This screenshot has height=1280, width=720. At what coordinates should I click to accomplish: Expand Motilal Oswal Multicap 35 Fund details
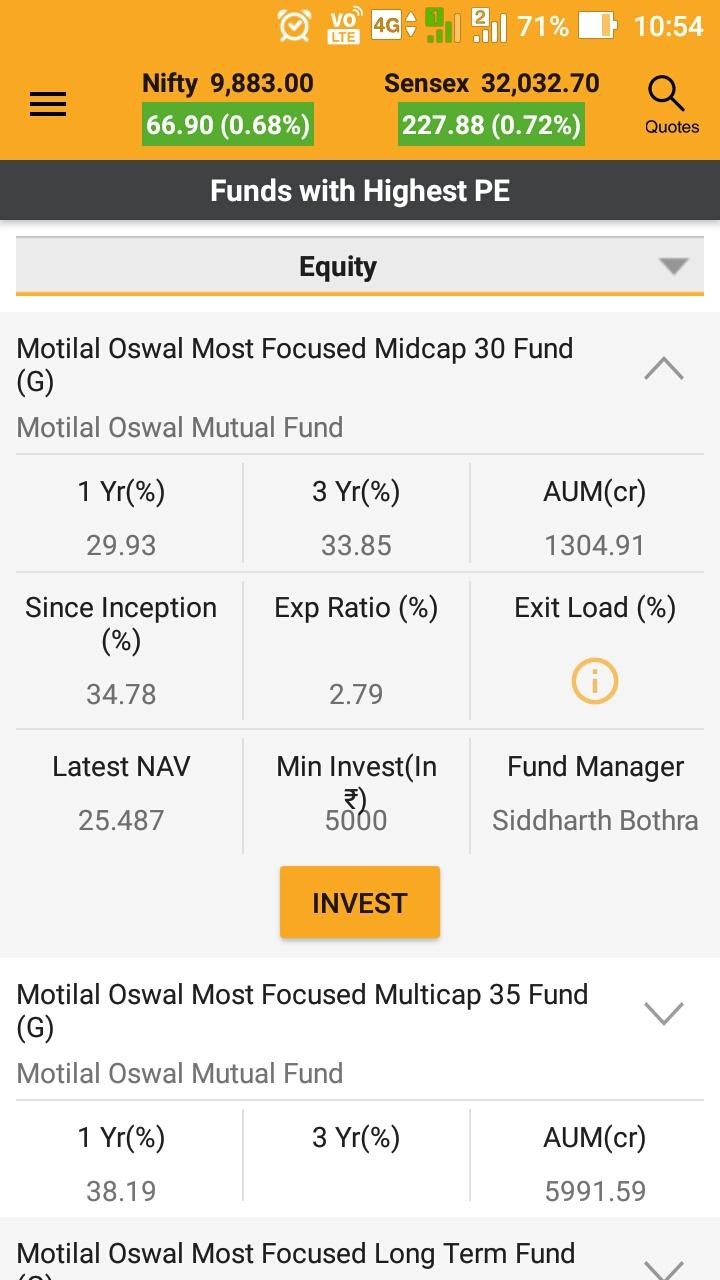coord(664,1014)
